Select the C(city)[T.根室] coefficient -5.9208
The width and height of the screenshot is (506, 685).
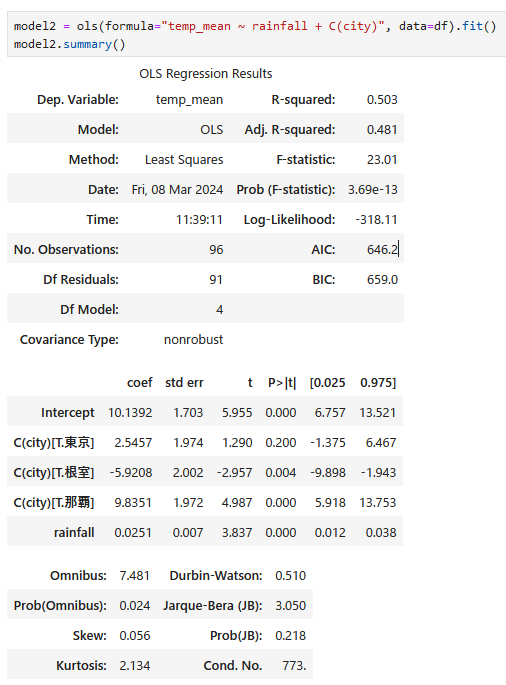tap(131, 473)
